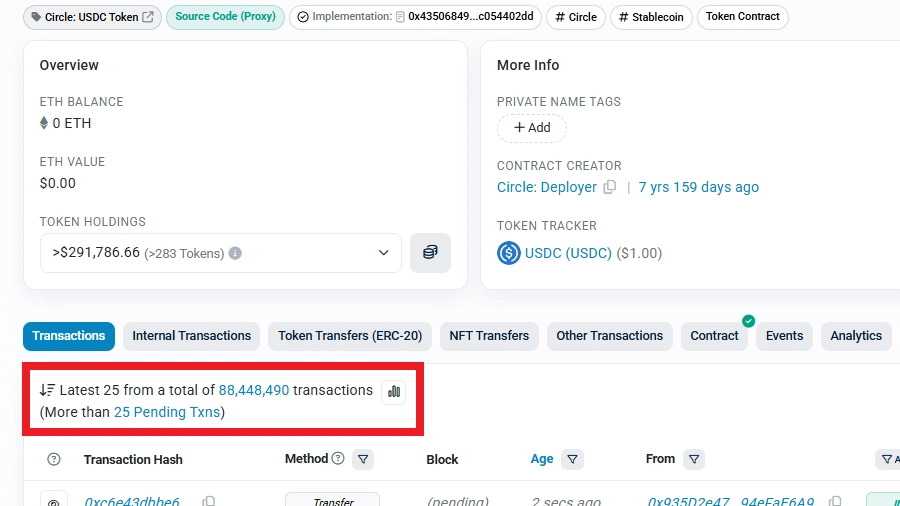Screen dimensions: 900x506
Task: Click the external link icon on USDC Token tag
Action: pos(148,17)
